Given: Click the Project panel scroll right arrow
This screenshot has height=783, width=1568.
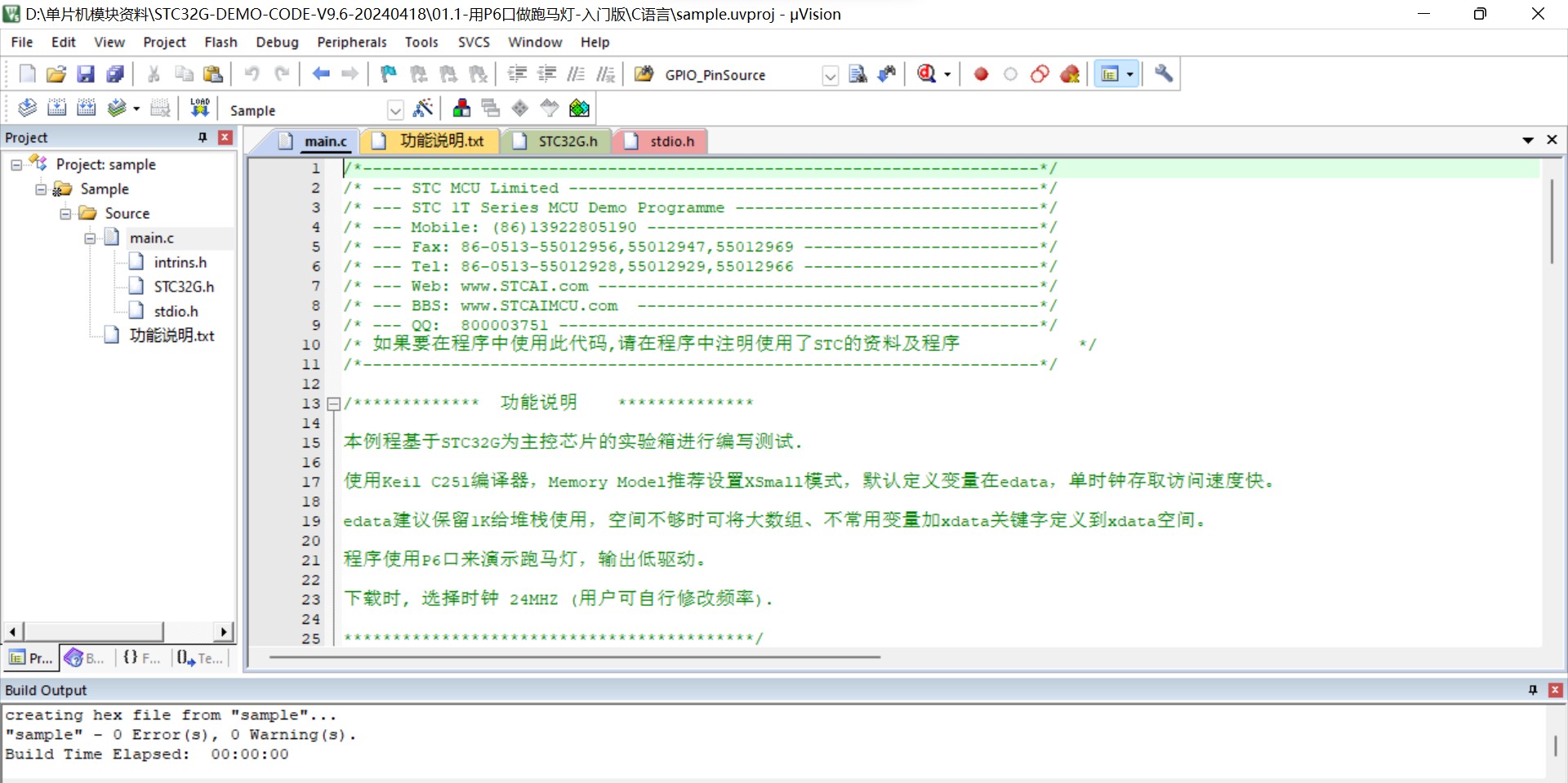Looking at the screenshot, I should 224,632.
